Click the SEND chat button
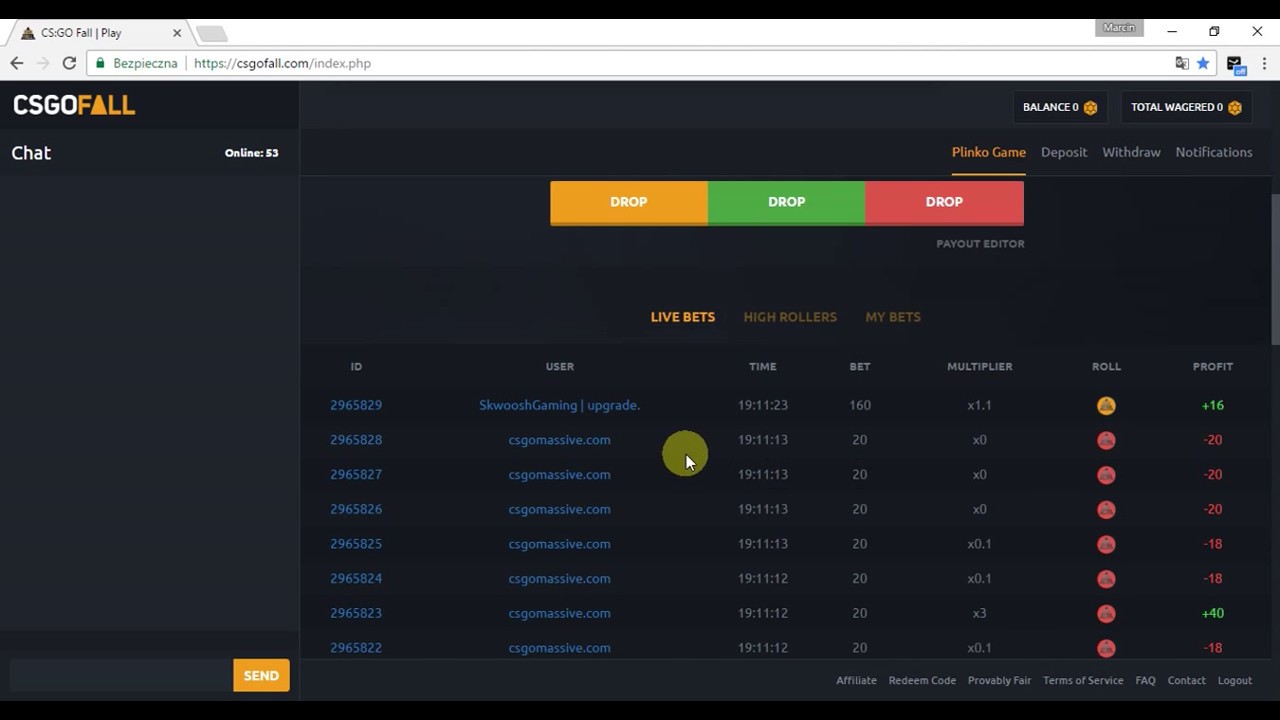Screen dimensions: 1280x720 coord(261,675)
